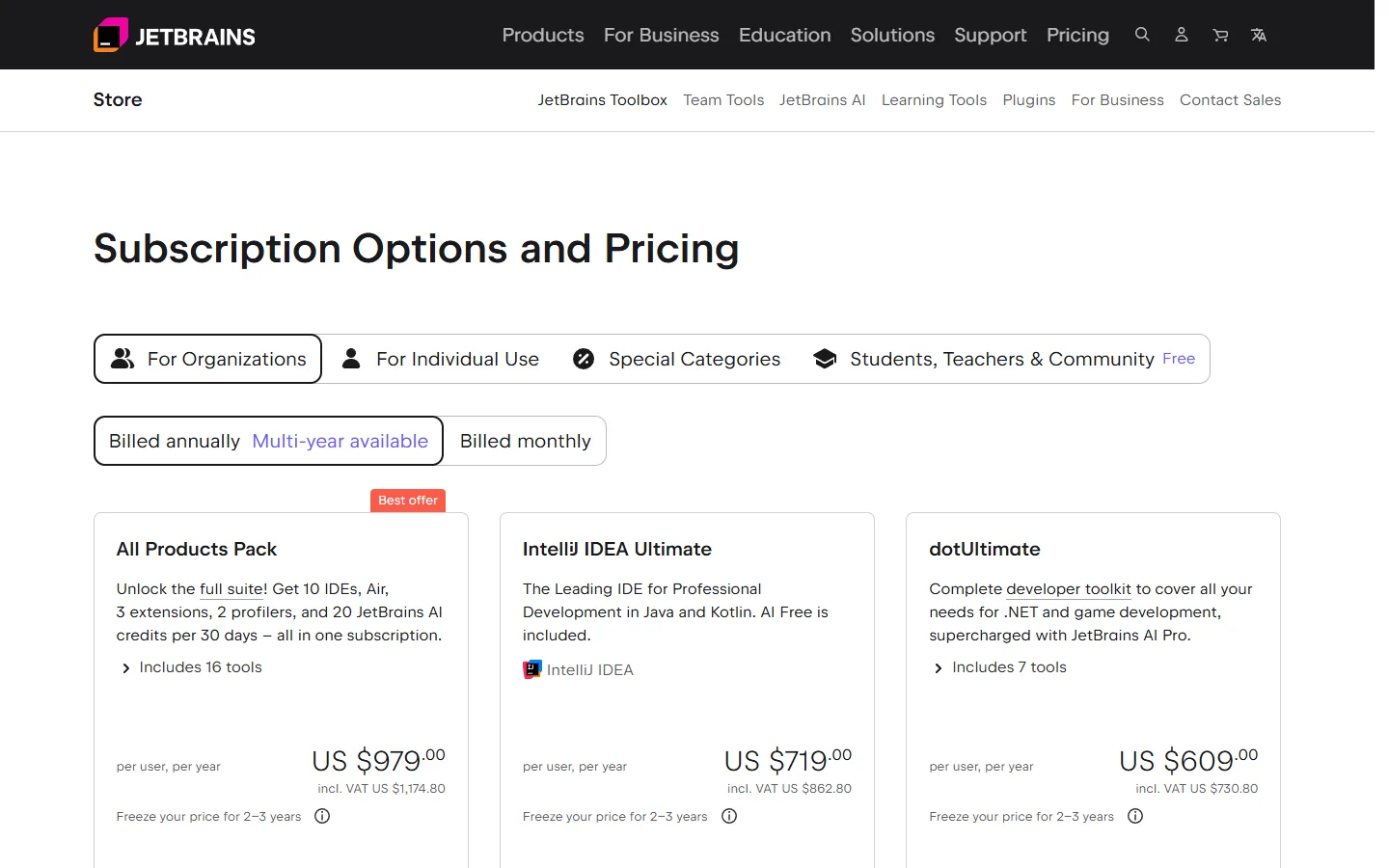
Task: Click the JetBrains logo
Action: (175, 36)
